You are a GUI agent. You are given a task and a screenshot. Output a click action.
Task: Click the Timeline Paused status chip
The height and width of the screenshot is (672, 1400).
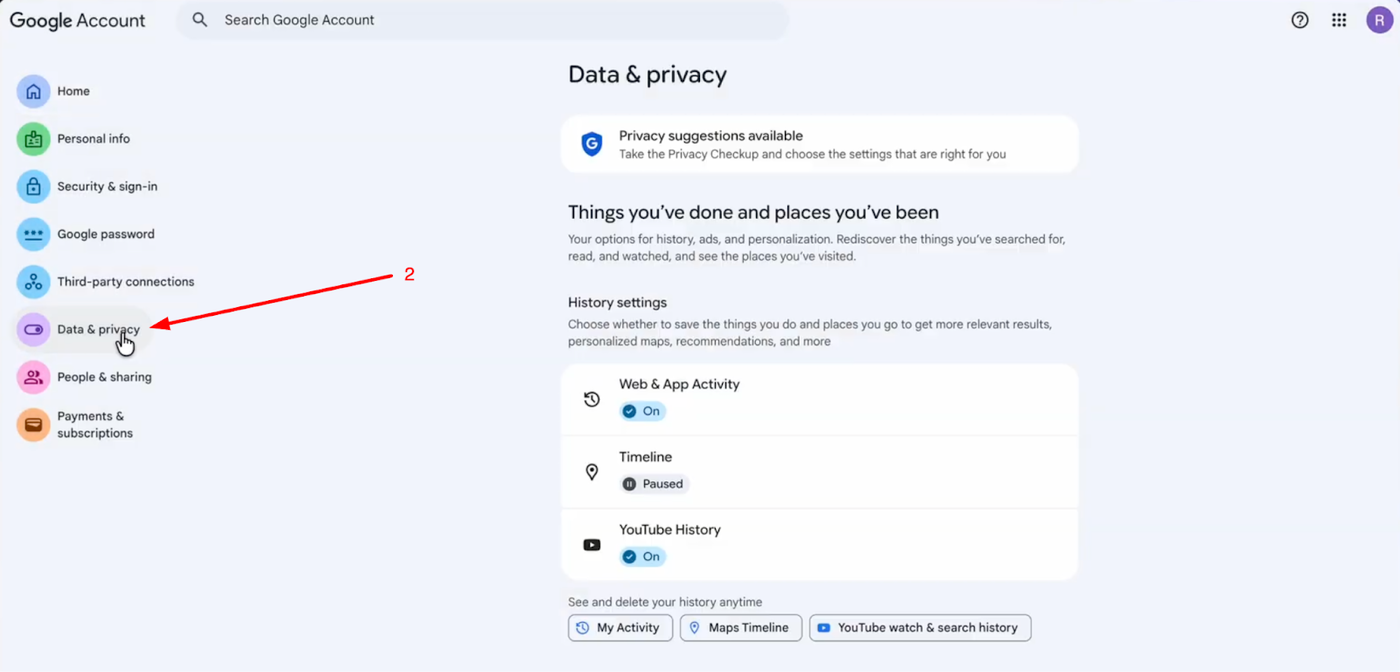point(654,484)
